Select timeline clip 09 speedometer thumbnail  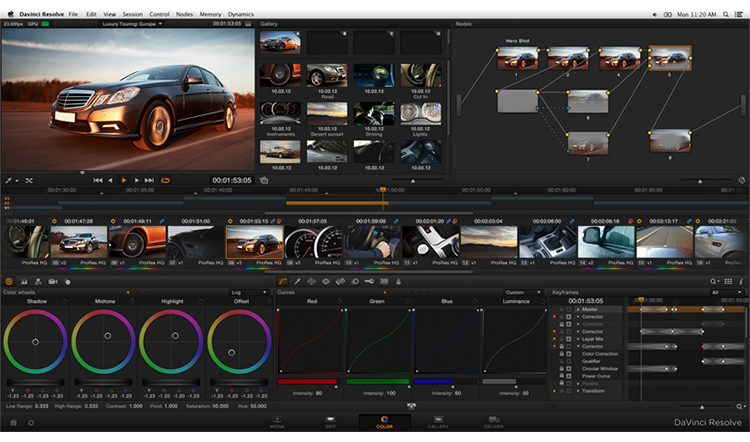point(313,243)
